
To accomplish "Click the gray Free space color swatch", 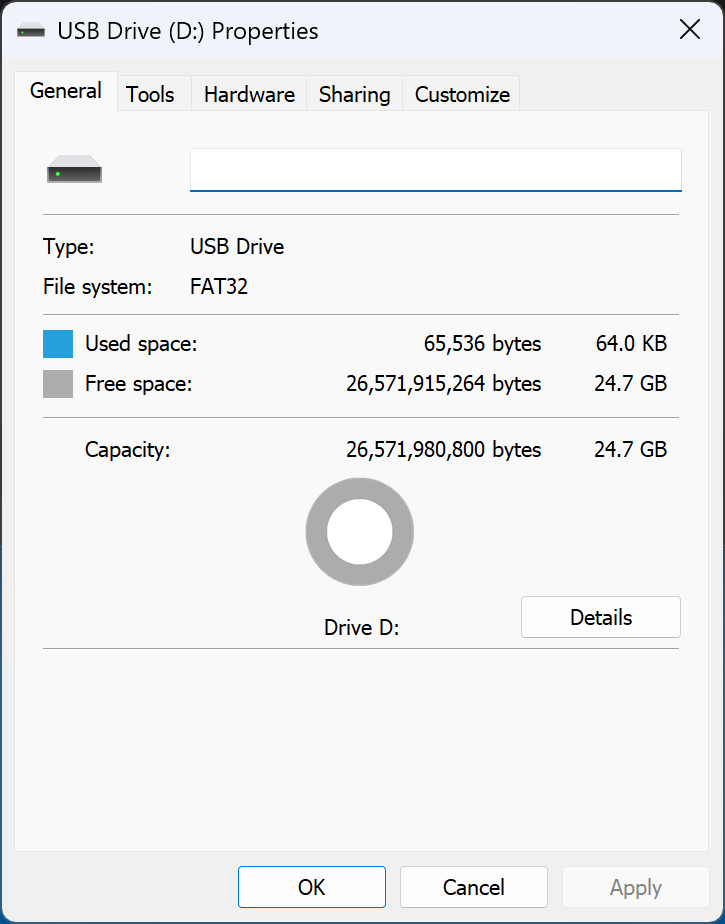I will (x=58, y=384).
